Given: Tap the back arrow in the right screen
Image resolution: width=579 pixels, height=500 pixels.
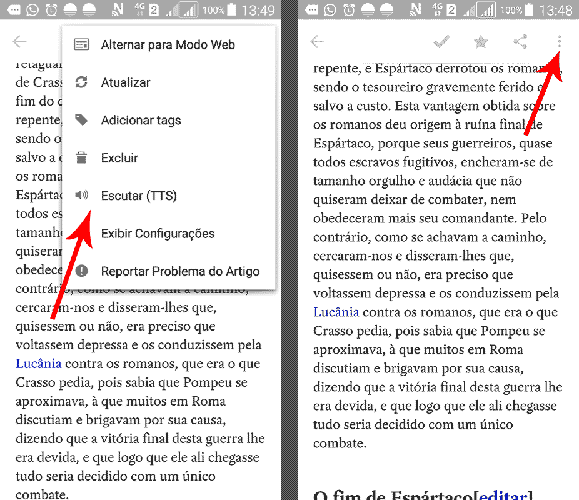Looking at the screenshot, I should pyautogui.click(x=317, y=41).
